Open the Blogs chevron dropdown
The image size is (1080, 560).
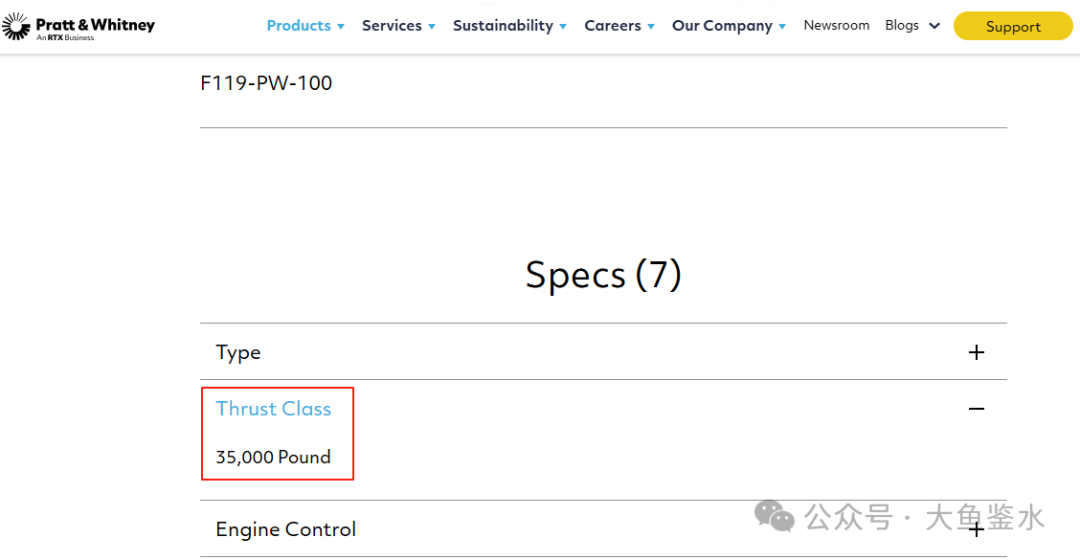pos(935,26)
